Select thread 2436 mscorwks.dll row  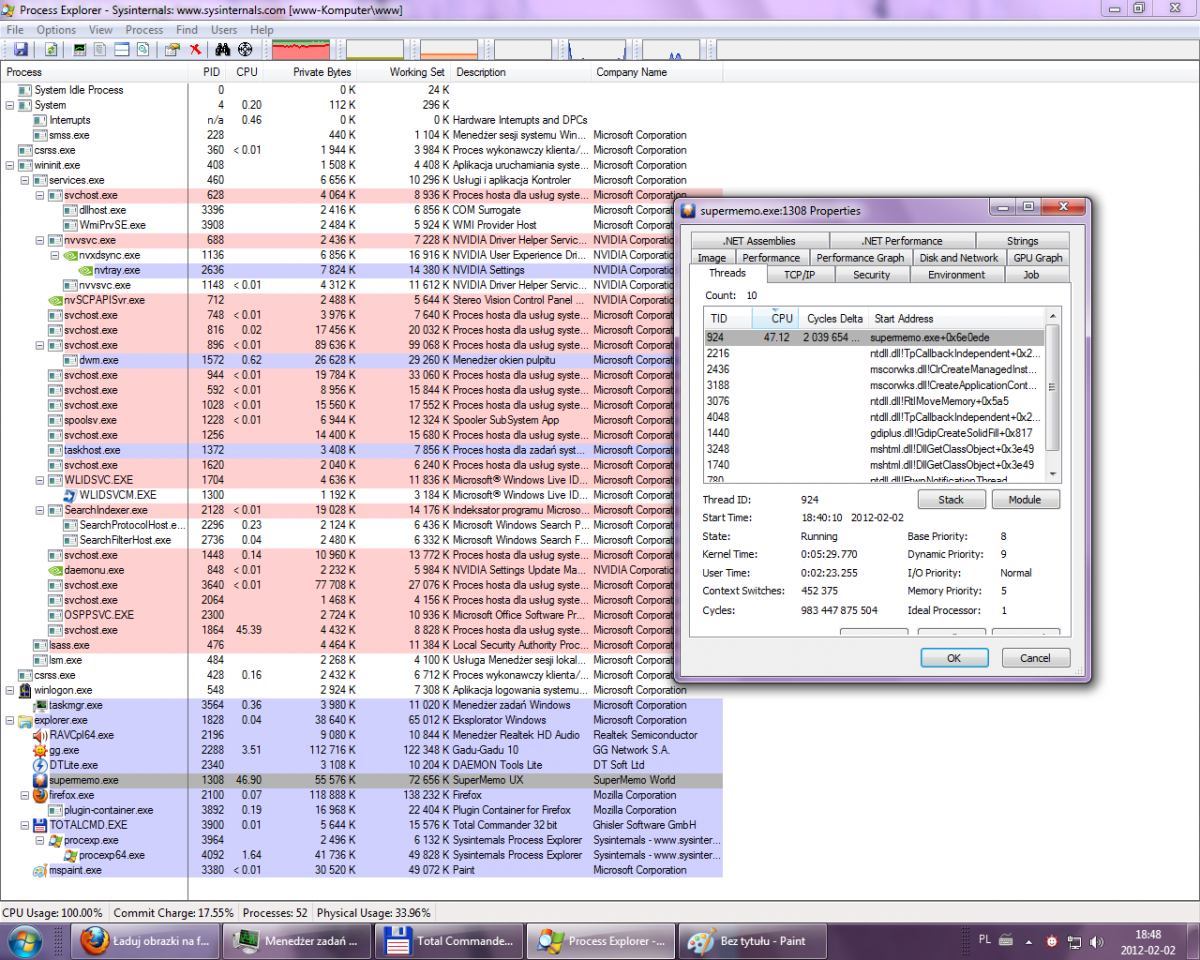(873, 369)
